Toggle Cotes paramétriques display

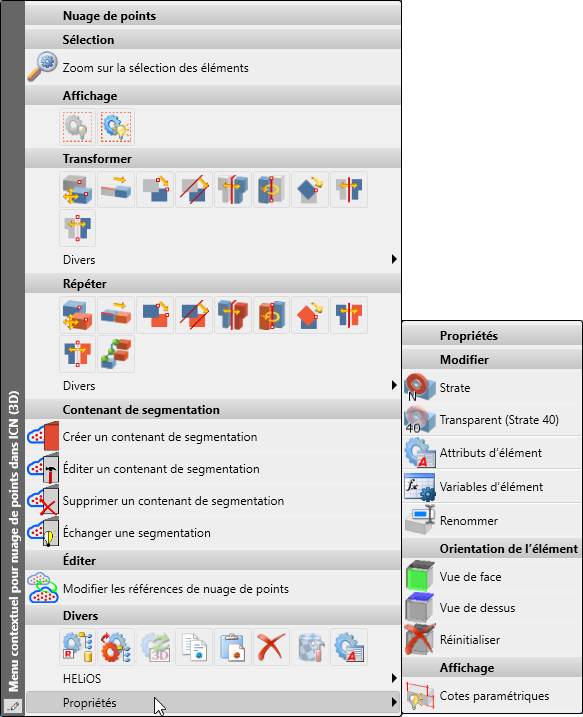(492, 696)
